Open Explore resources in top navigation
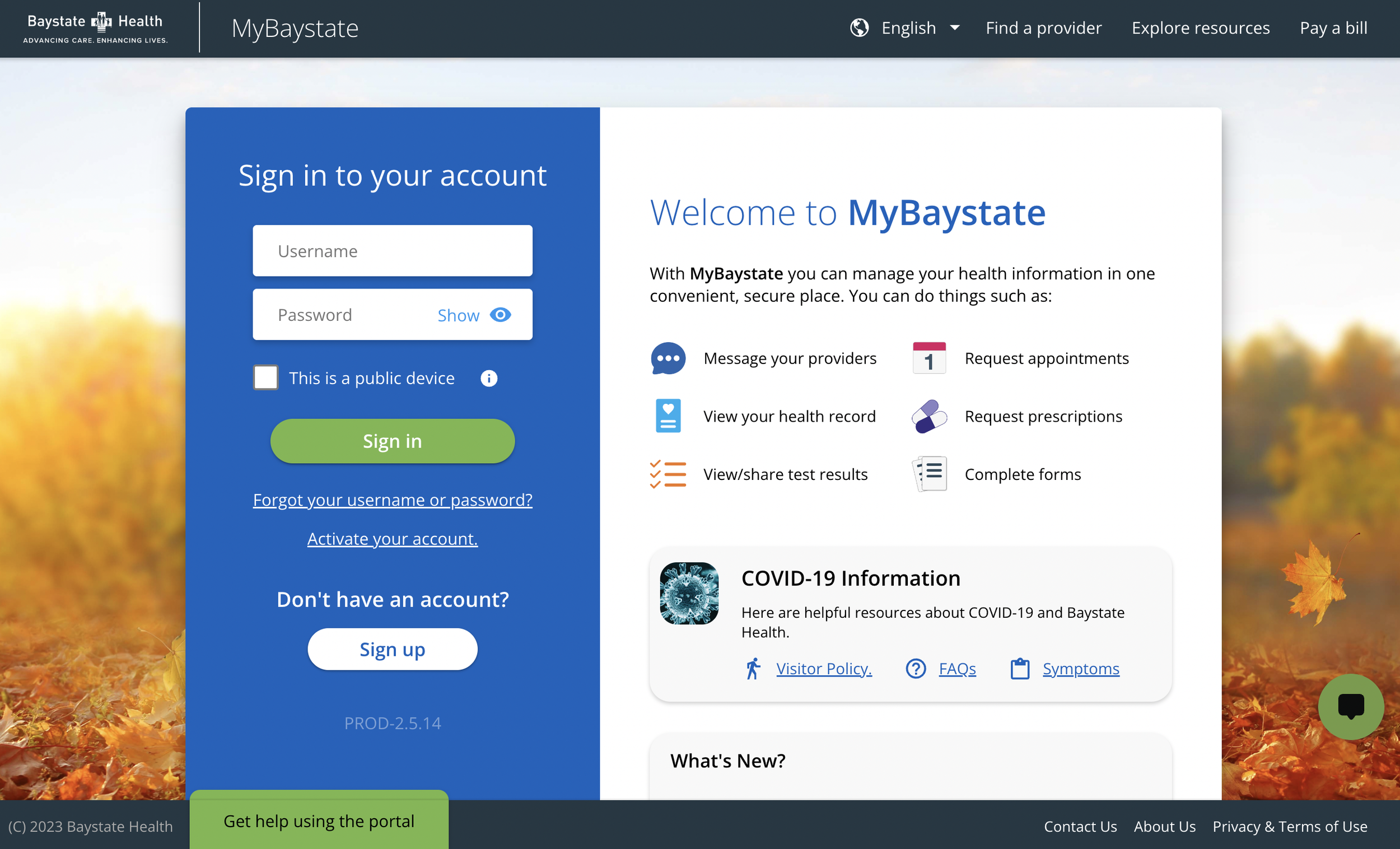 click(1200, 28)
